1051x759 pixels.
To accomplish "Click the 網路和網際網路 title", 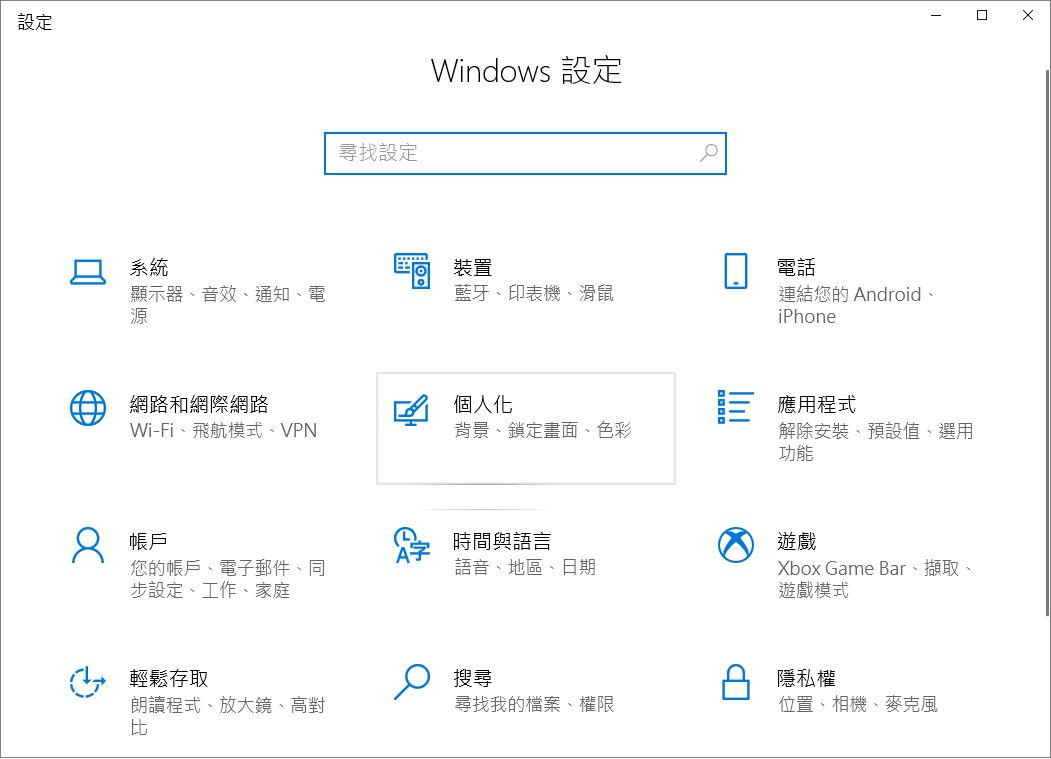I will 199,404.
